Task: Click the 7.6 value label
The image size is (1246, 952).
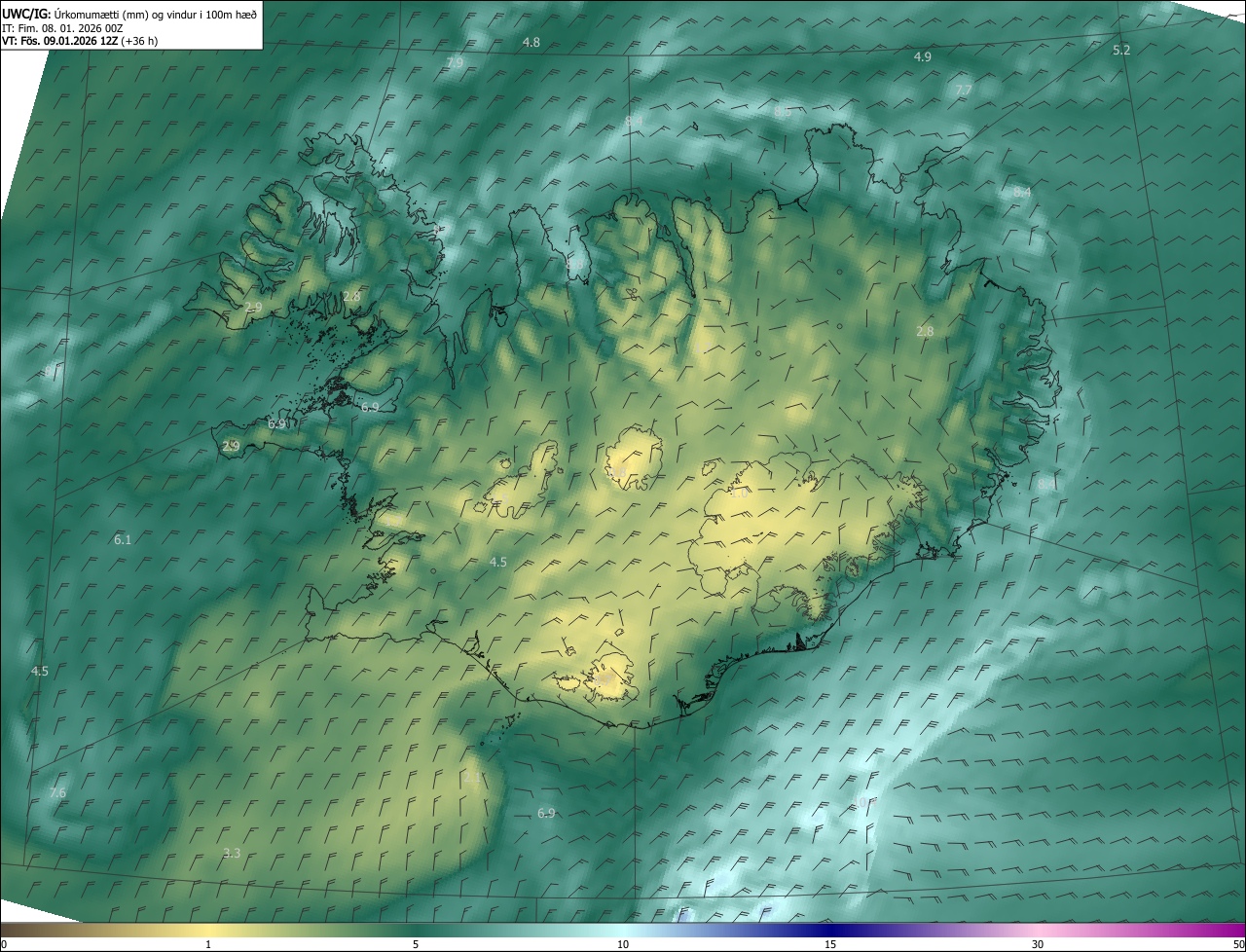Action: (x=57, y=792)
